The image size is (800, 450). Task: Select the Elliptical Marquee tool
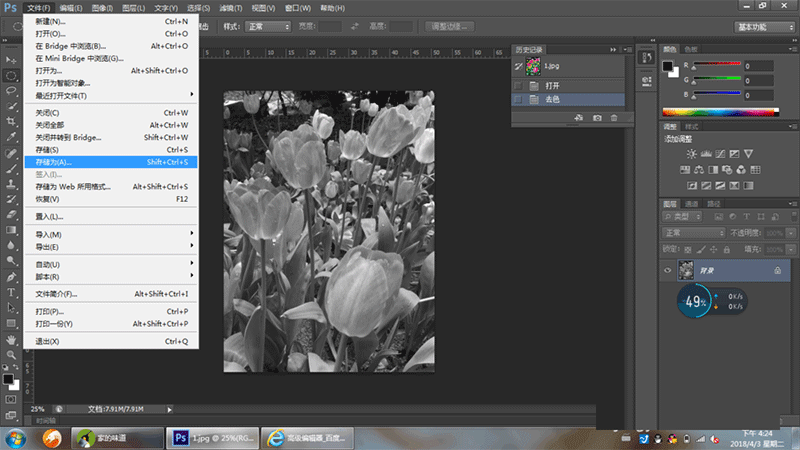[x=11, y=75]
